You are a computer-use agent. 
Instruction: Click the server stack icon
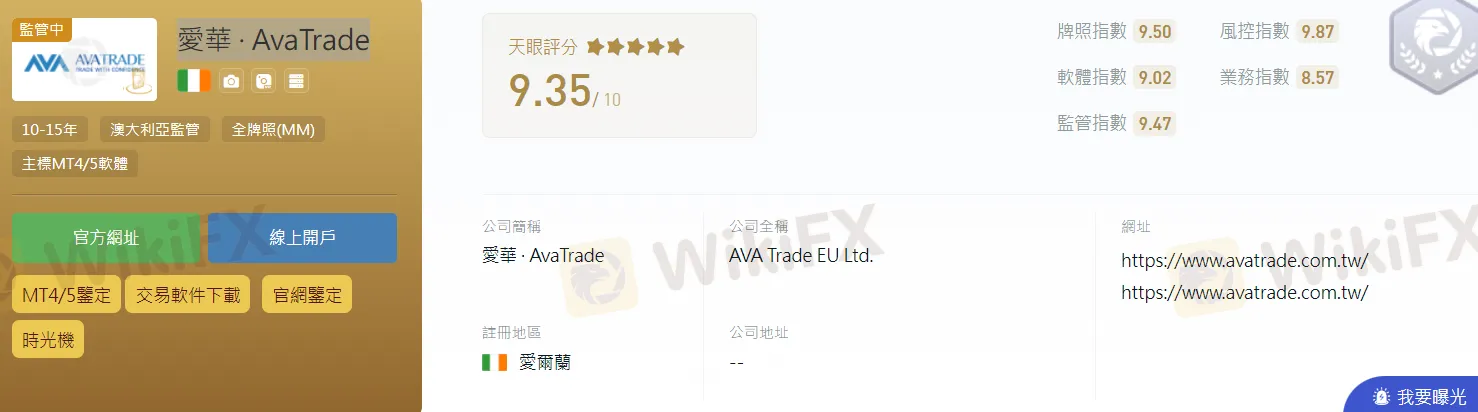pyautogui.click(x=295, y=81)
